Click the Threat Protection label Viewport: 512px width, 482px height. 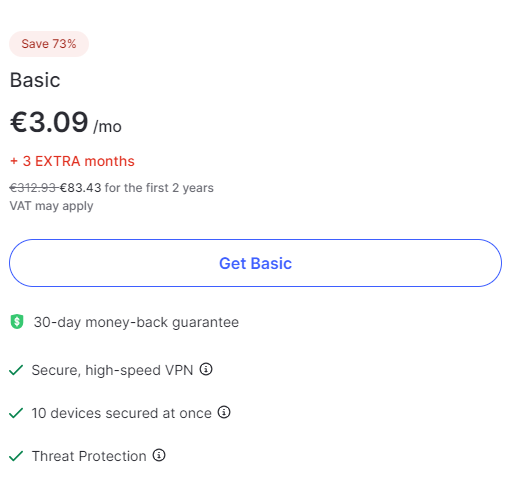(x=89, y=456)
